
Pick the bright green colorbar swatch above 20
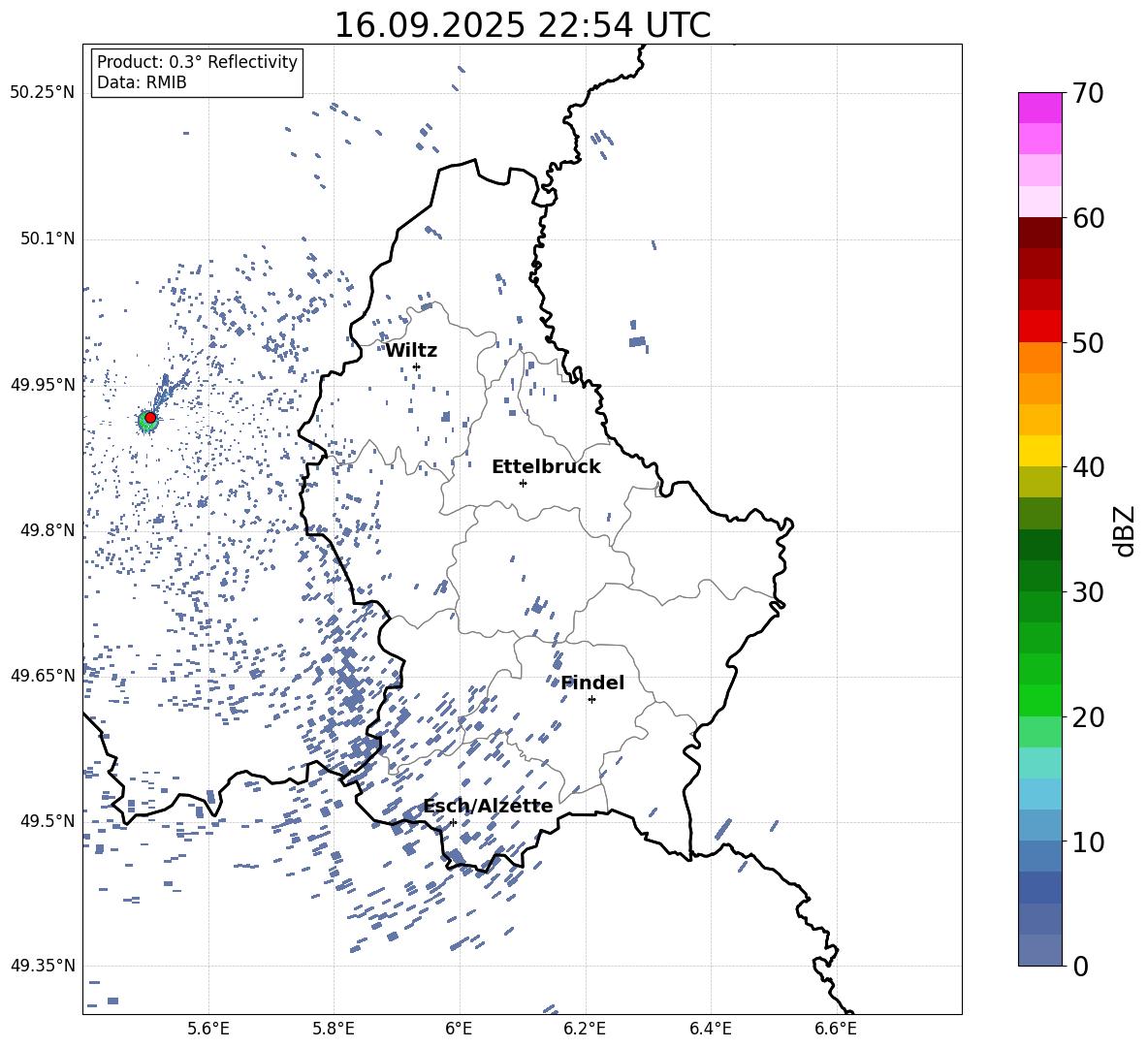tap(1040, 700)
